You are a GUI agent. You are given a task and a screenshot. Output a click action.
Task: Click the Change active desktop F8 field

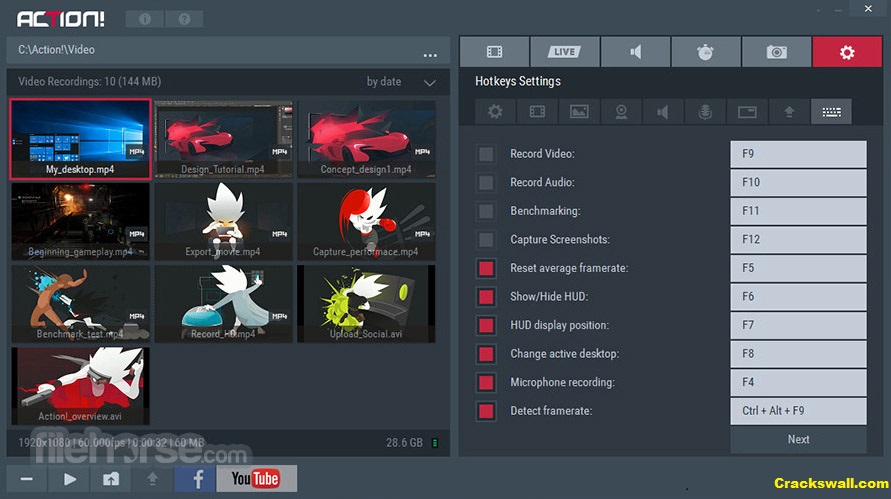(798, 354)
